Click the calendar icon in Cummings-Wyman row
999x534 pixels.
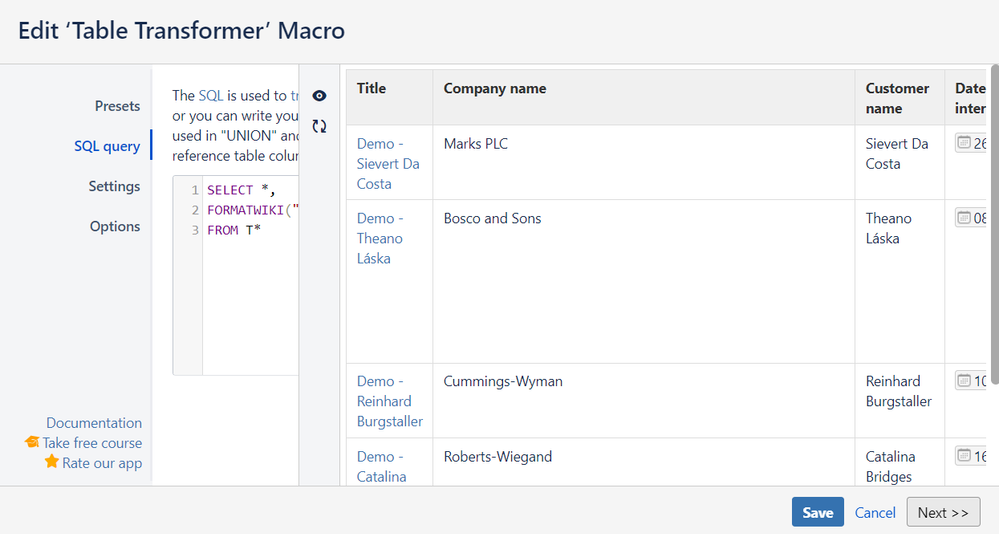(964, 380)
